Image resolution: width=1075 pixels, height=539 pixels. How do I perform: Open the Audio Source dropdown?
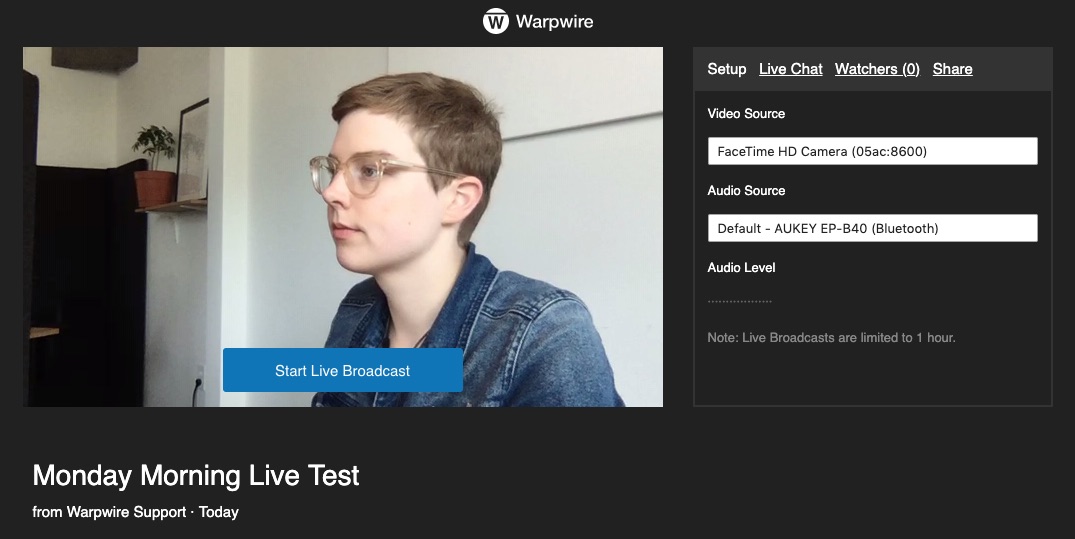(873, 228)
